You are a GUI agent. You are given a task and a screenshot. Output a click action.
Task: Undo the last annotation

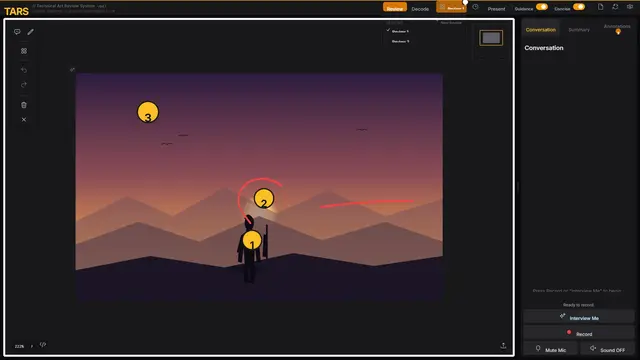[24, 70]
